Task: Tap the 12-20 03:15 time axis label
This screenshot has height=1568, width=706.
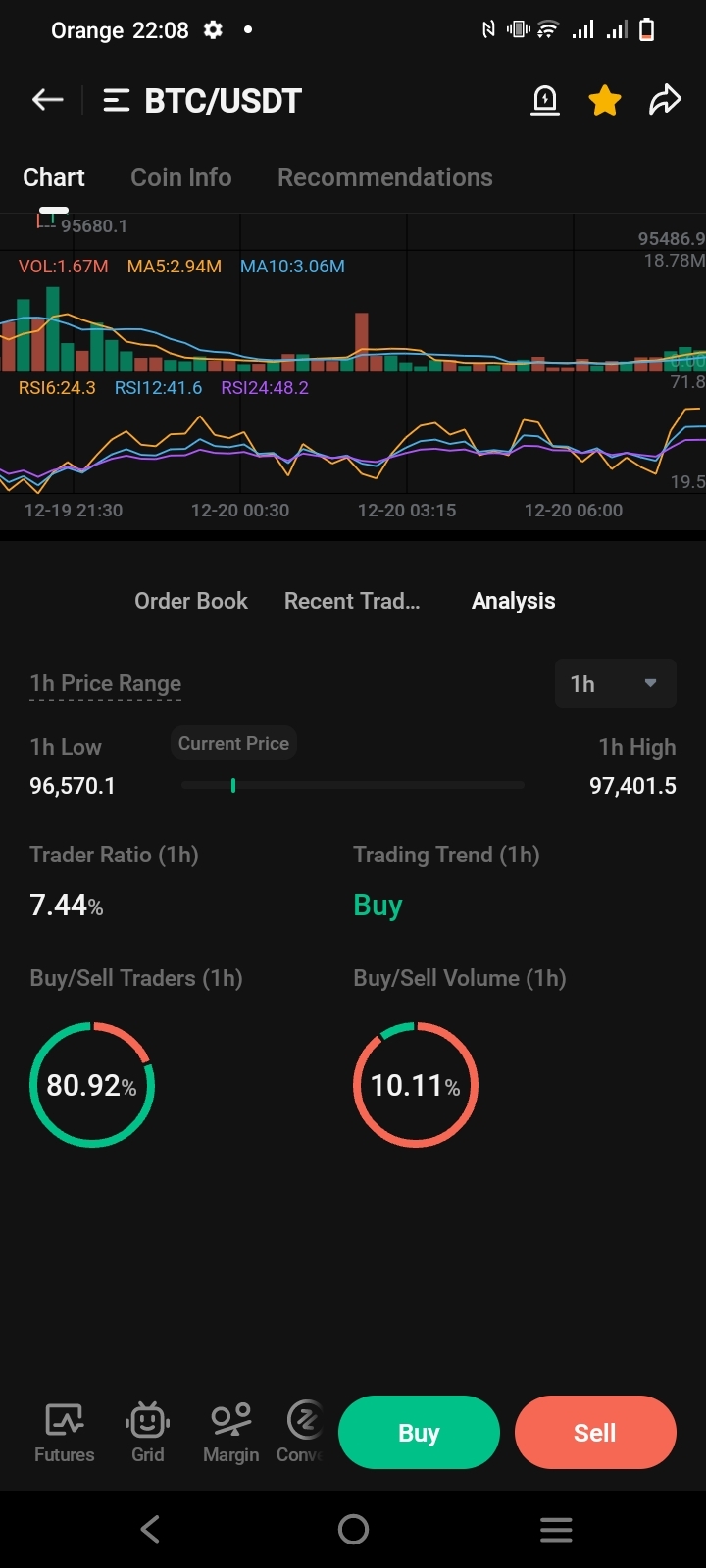Action: coord(407,511)
